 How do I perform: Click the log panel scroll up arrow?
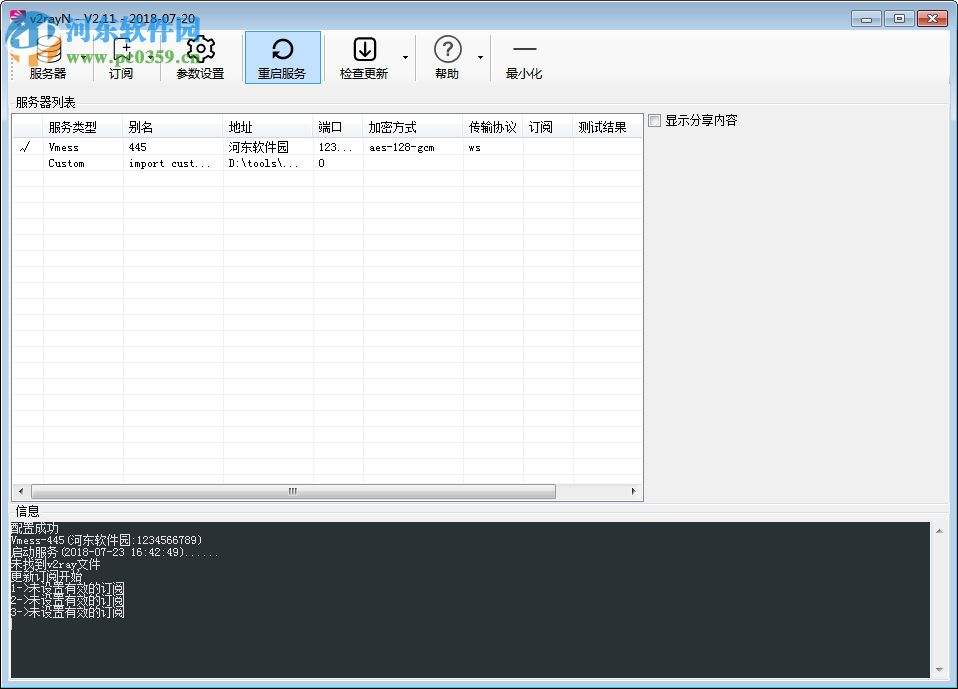click(x=939, y=531)
